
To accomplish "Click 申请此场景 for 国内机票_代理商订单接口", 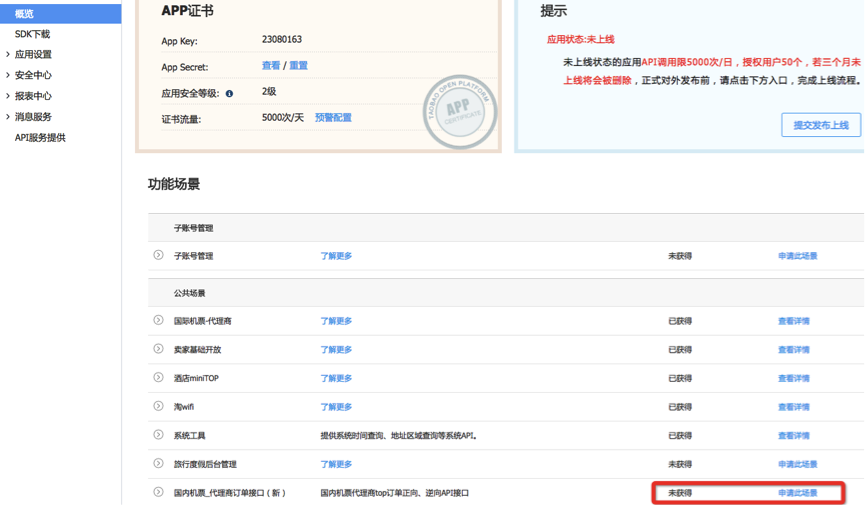I will [x=798, y=493].
